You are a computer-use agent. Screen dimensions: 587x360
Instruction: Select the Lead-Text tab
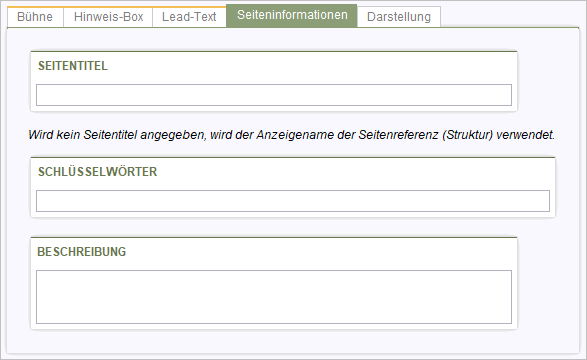(x=189, y=17)
